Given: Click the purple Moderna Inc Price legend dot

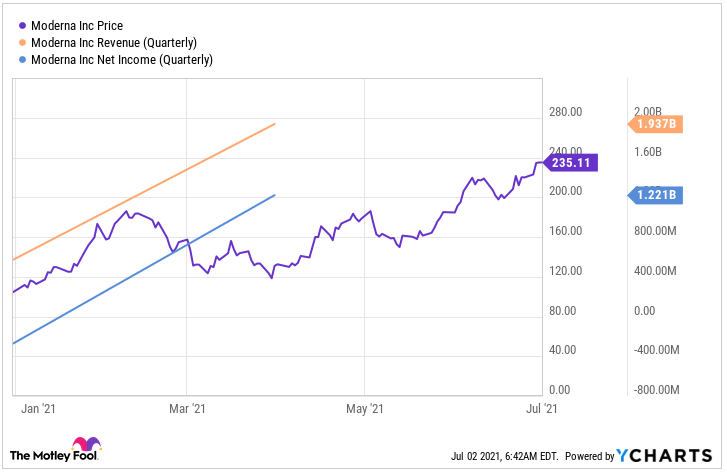Looking at the screenshot, I should pos(19,25).
